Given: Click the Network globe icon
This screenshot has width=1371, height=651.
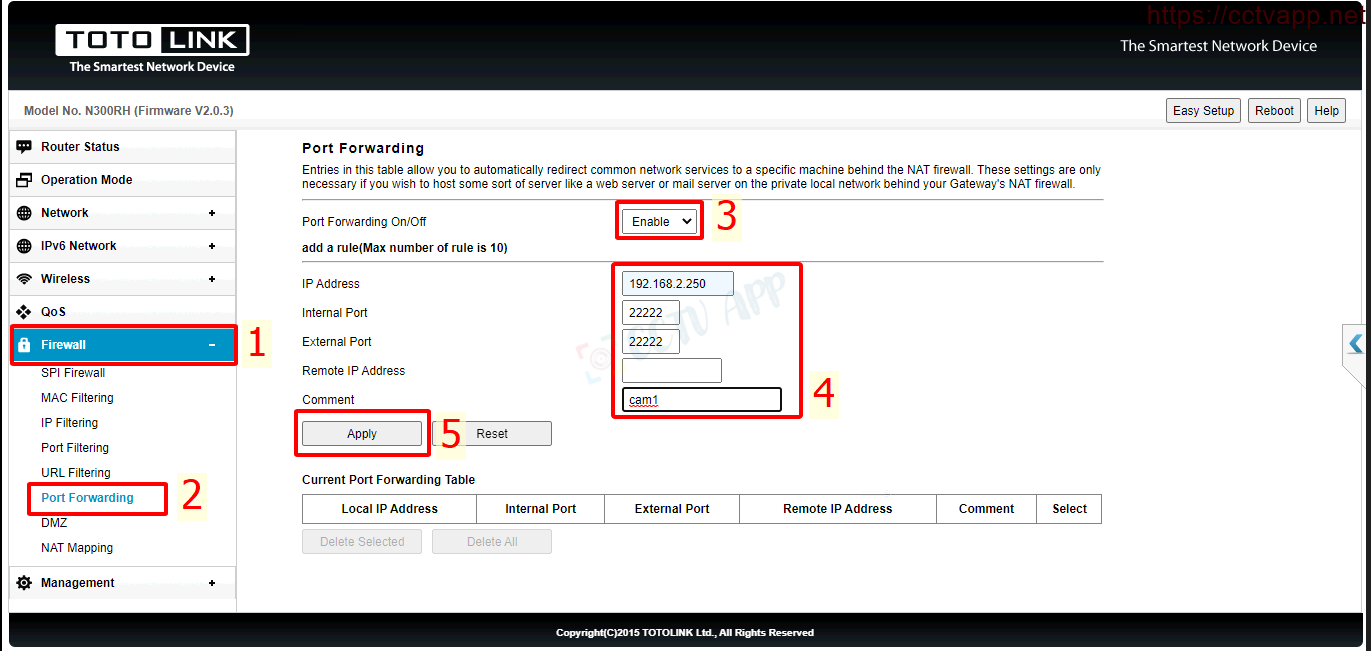Looking at the screenshot, I should pyautogui.click(x=24, y=213).
